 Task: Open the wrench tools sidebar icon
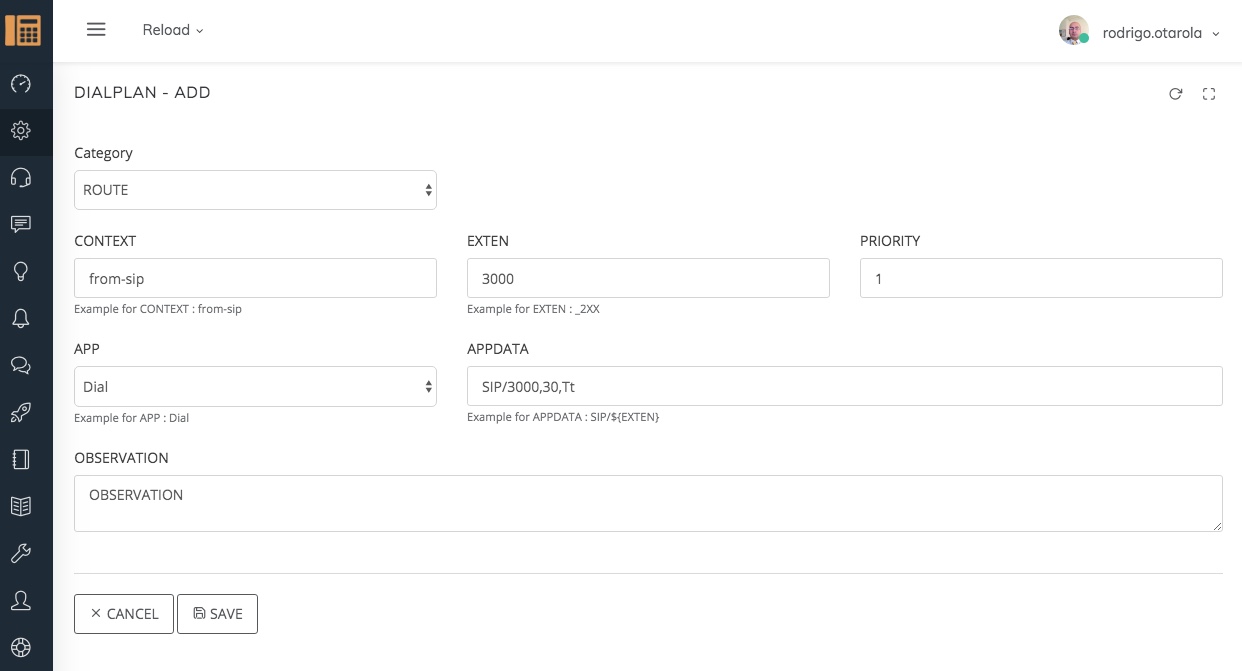click(x=21, y=553)
